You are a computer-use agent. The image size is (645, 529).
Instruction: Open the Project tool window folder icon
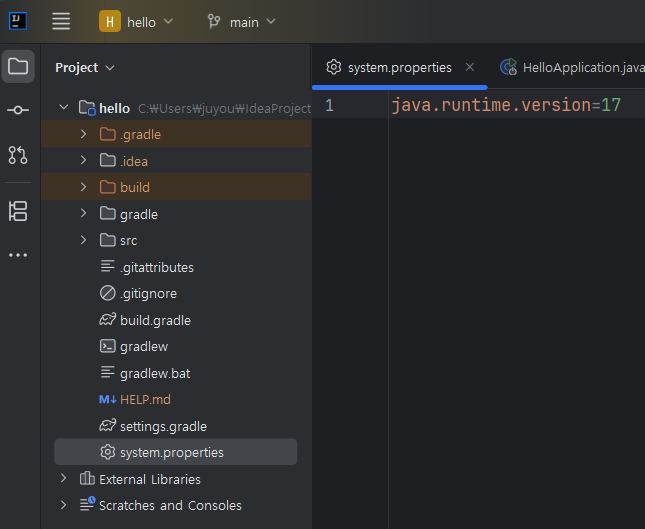tap(18, 67)
